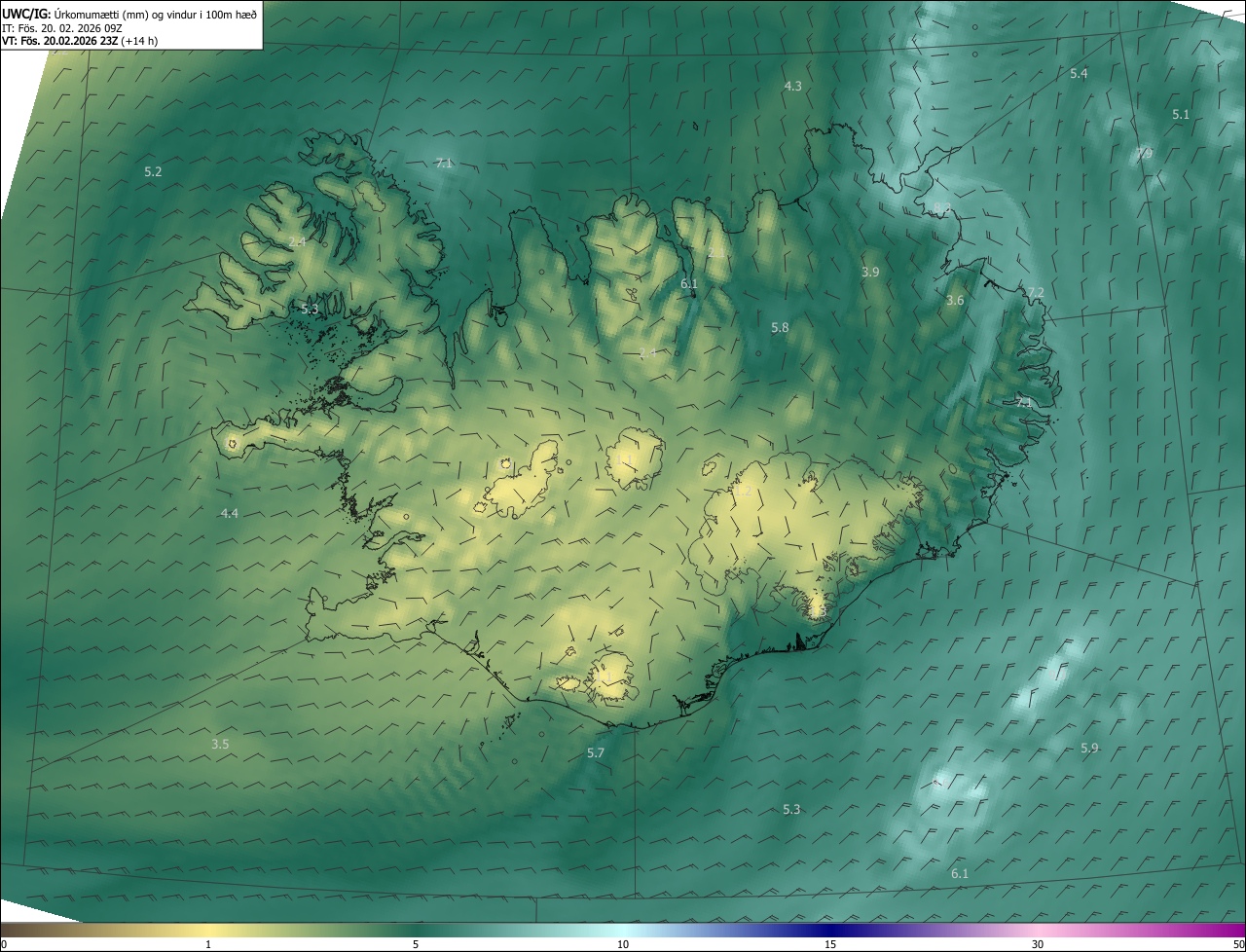Click the color scale label 50
The image size is (1246, 952).
(x=1238, y=944)
